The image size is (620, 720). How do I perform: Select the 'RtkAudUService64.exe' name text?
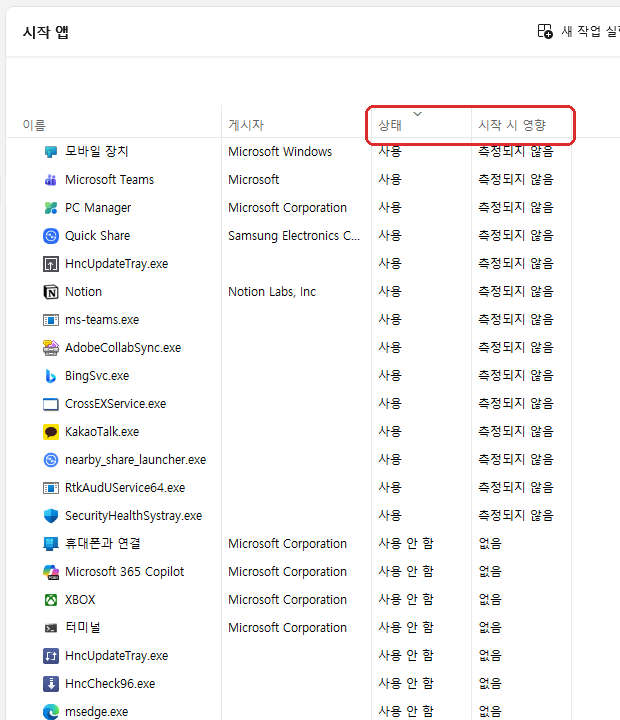[x=125, y=488]
